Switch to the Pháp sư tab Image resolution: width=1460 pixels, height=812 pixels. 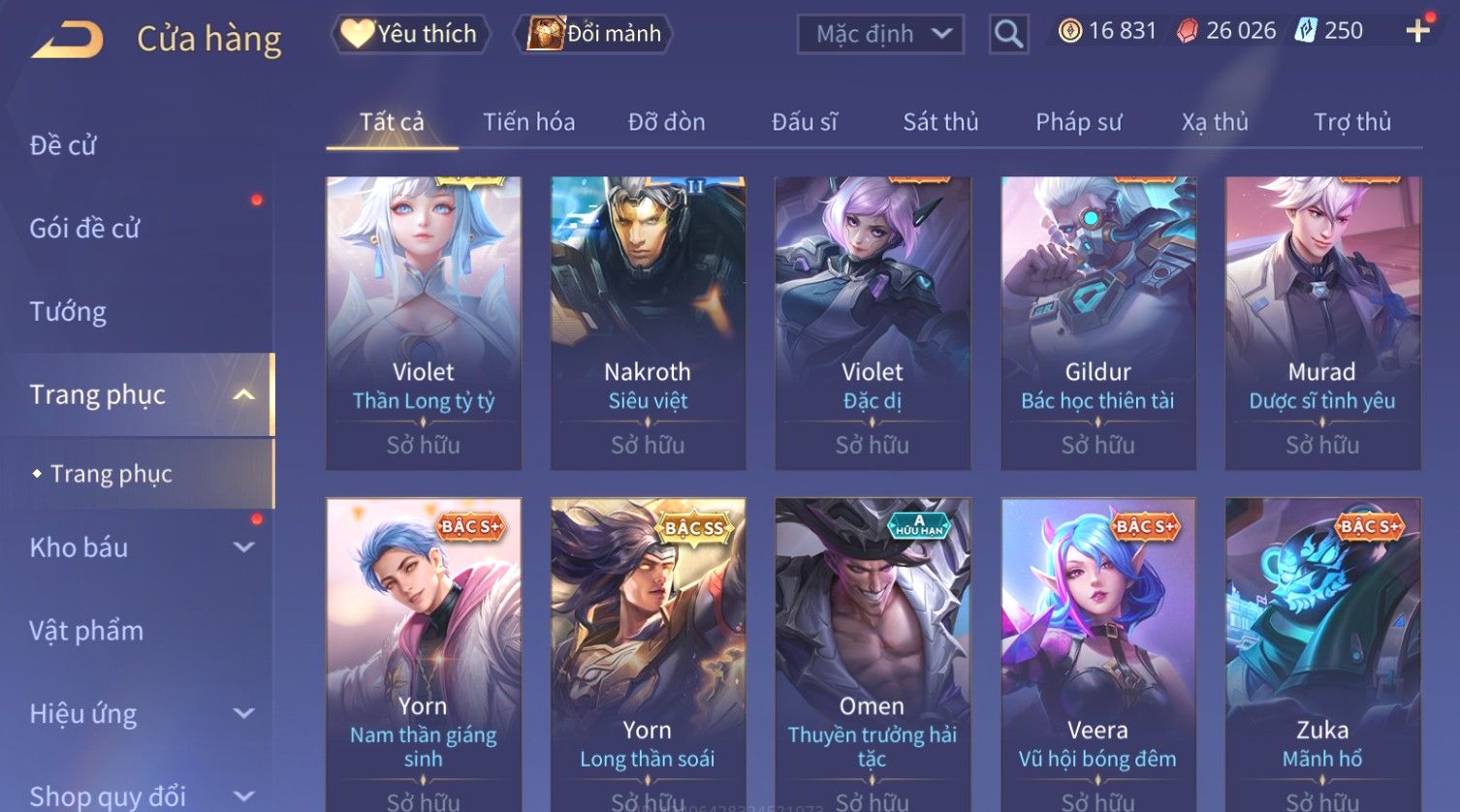tap(1078, 122)
